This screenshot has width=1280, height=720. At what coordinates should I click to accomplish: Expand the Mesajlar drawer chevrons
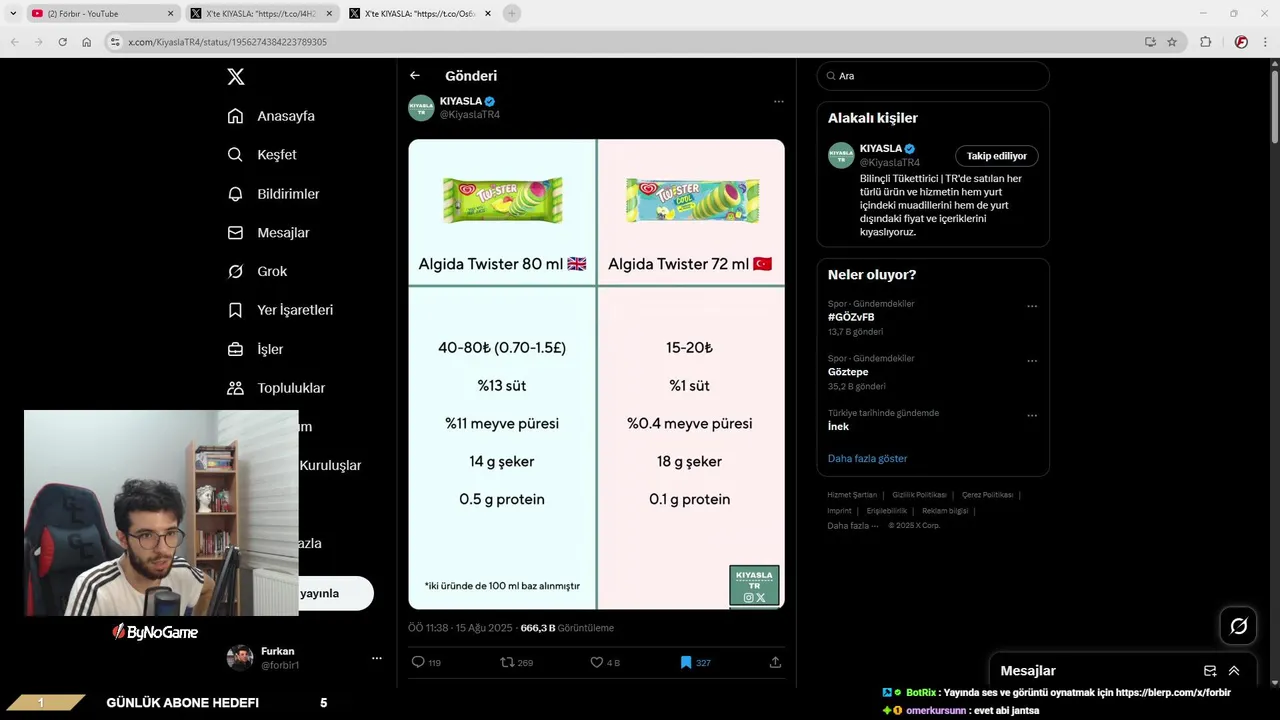[x=1234, y=671]
